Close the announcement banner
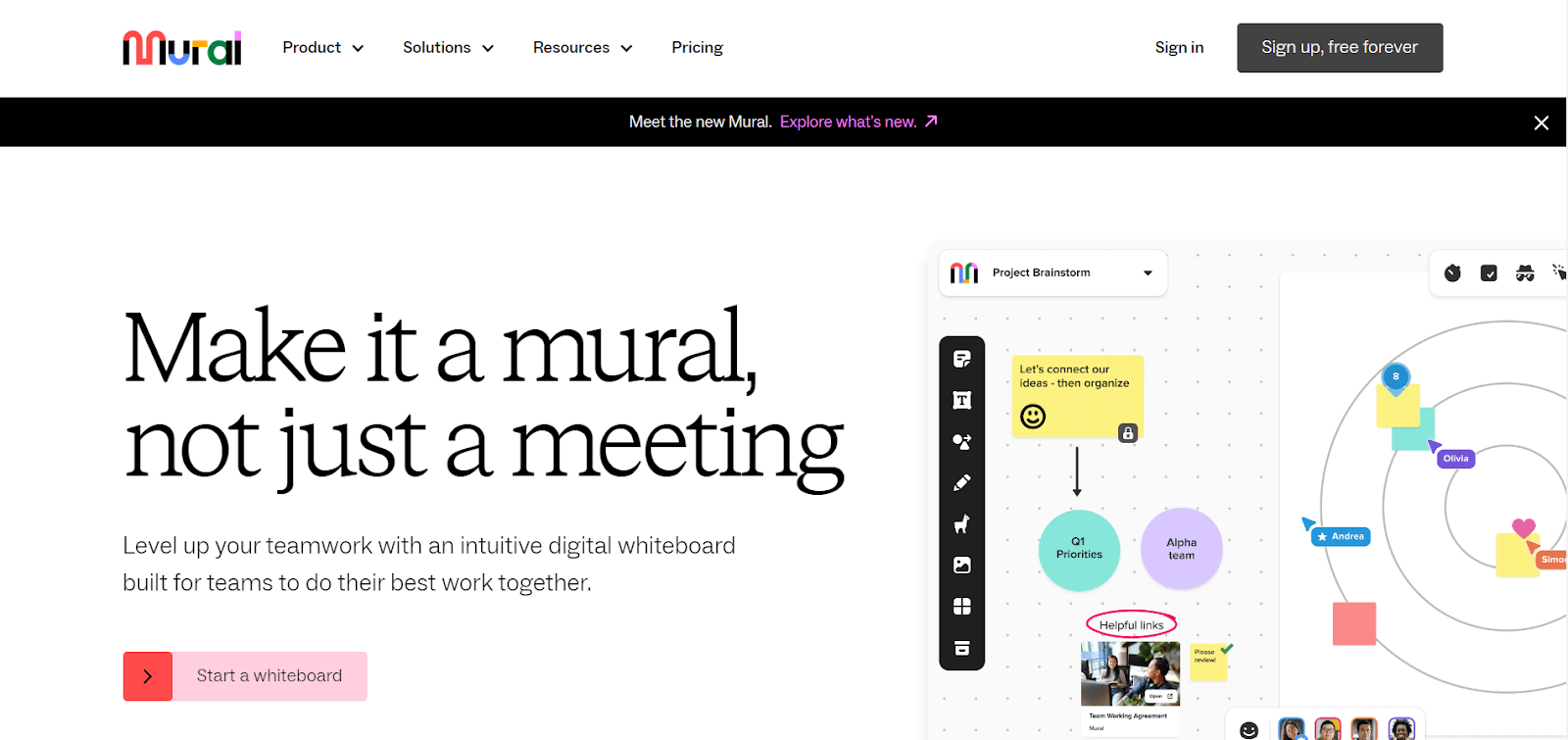The width and height of the screenshot is (1568, 740). pyautogui.click(x=1542, y=123)
